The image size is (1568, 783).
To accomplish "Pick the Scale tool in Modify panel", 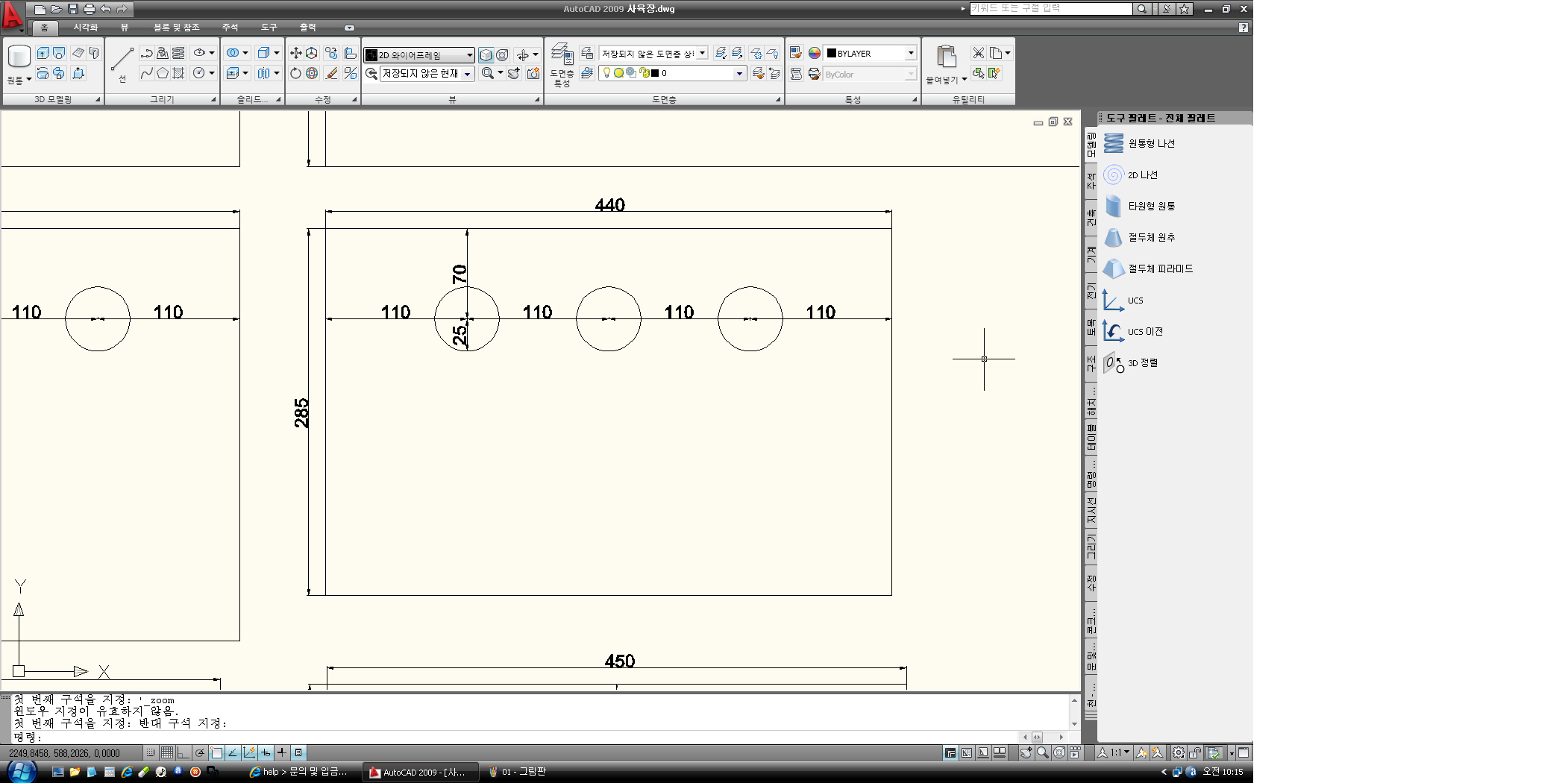I will point(351,73).
